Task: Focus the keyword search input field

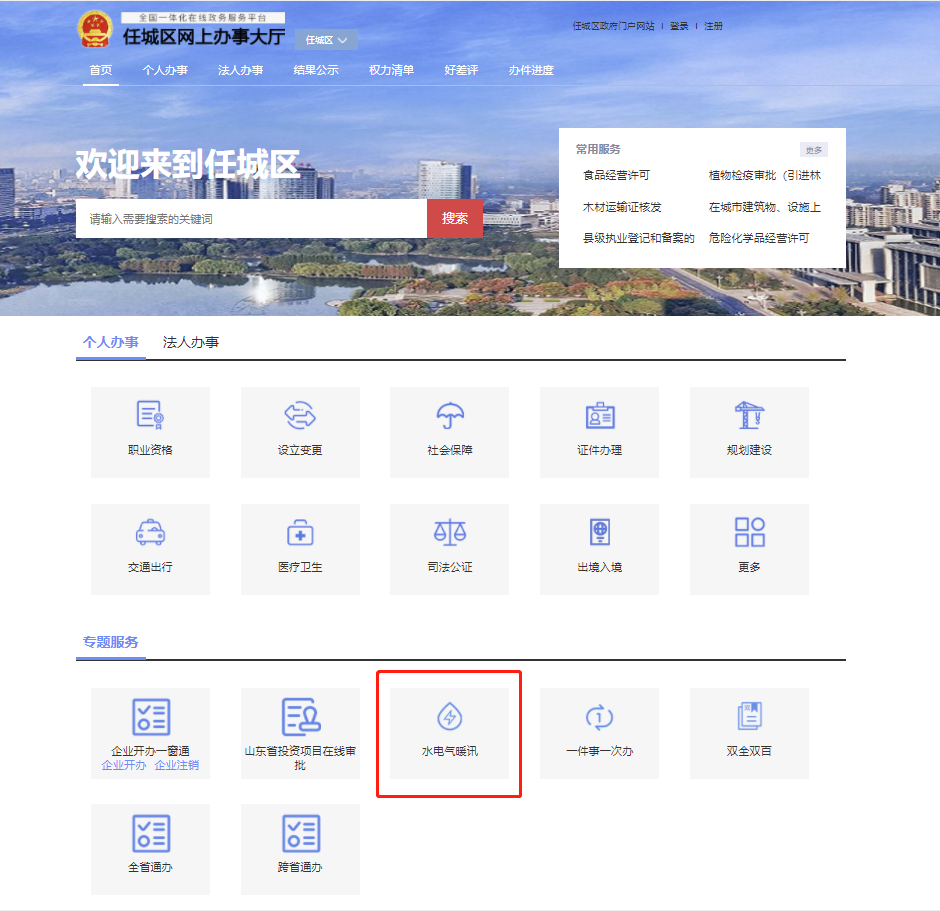Action: [250, 218]
